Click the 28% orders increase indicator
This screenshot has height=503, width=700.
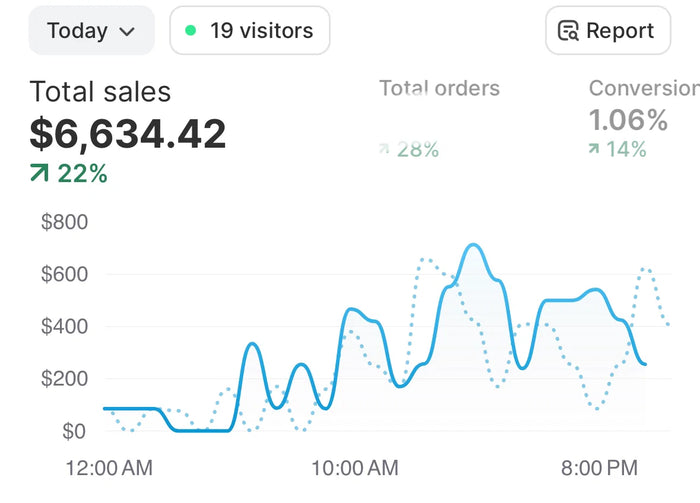point(409,150)
